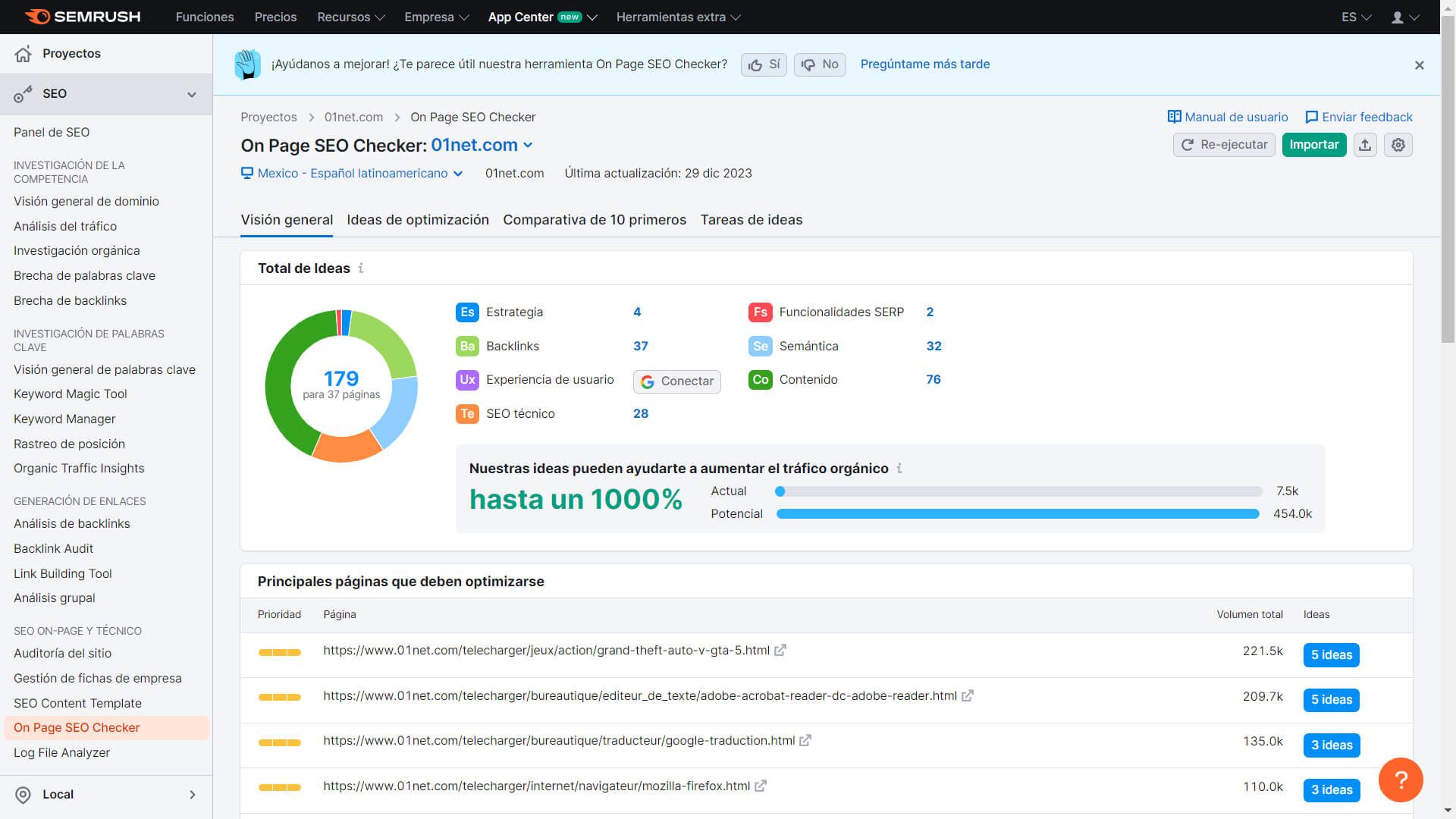Click 5 ideas button for gta-5 page
This screenshot has width=1456, height=819.
tap(1332, 655)
